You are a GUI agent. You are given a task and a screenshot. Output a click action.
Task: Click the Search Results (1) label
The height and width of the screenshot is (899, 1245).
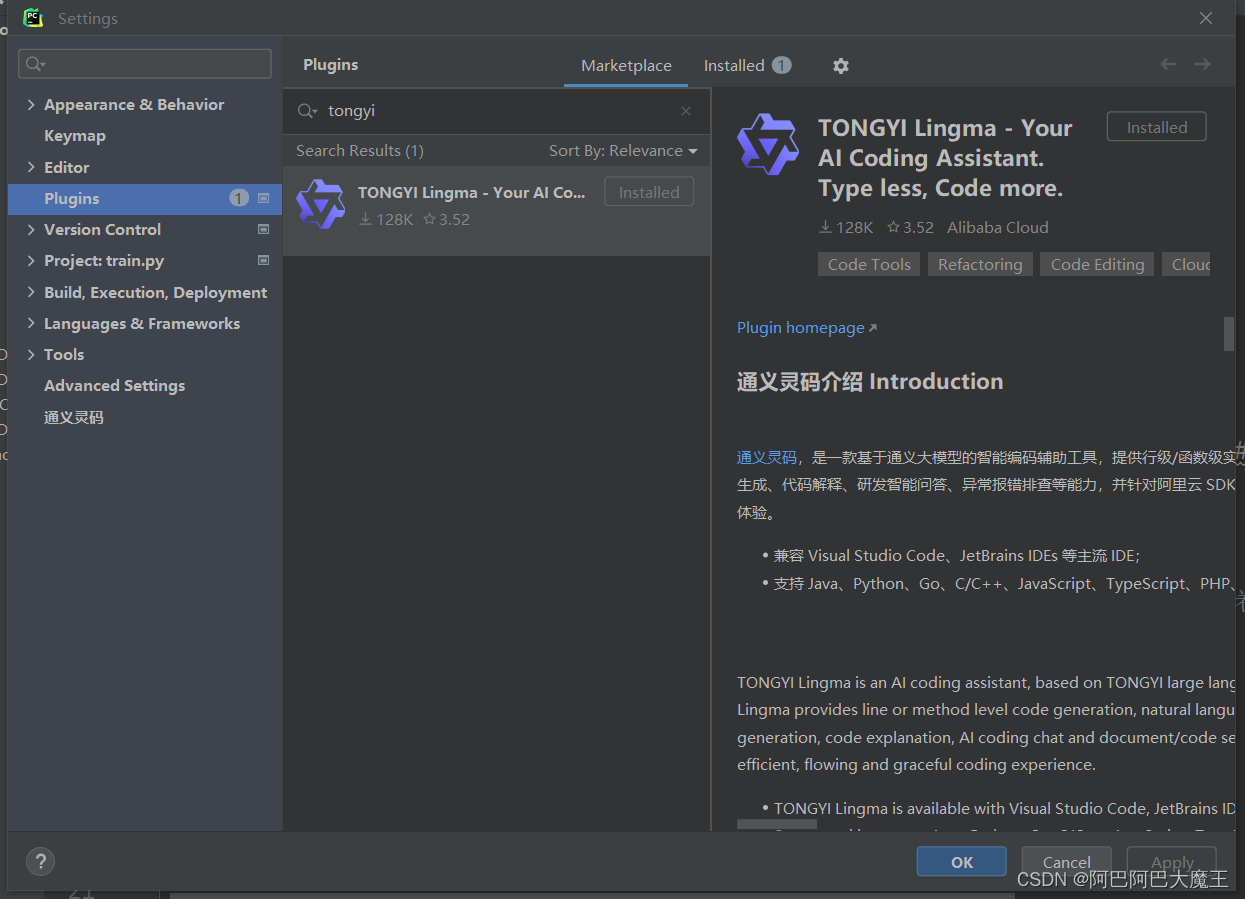click(360, 150)
